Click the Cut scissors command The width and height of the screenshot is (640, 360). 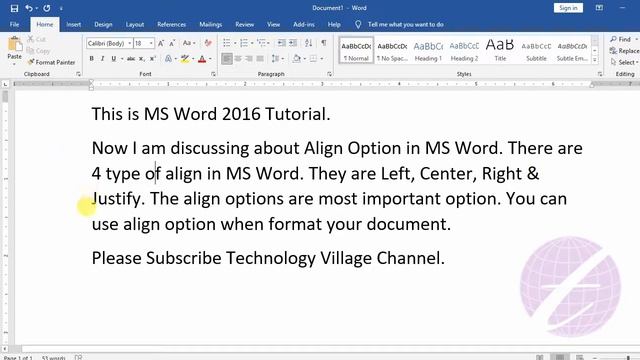[x=36, y=39]
